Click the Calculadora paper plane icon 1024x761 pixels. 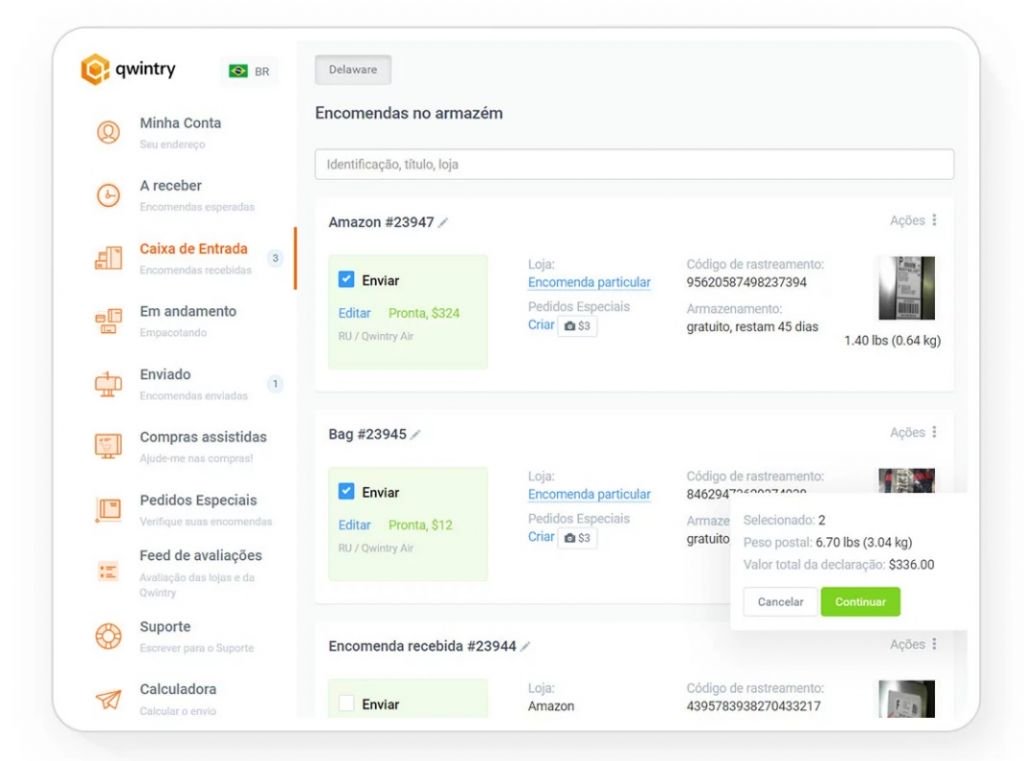108,699
